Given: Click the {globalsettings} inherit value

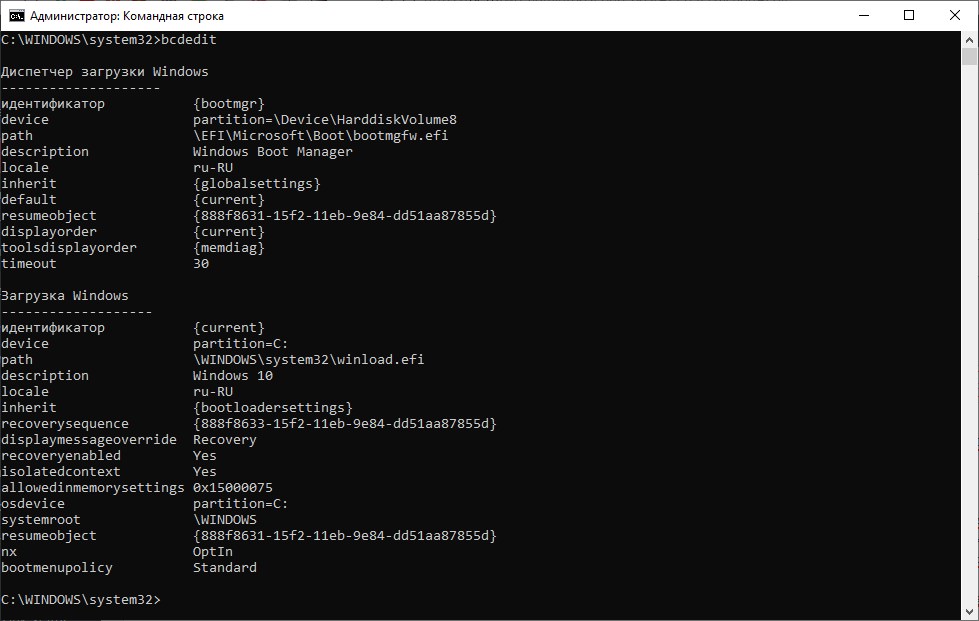Looking at the screenshot, I should coord(256,184).
